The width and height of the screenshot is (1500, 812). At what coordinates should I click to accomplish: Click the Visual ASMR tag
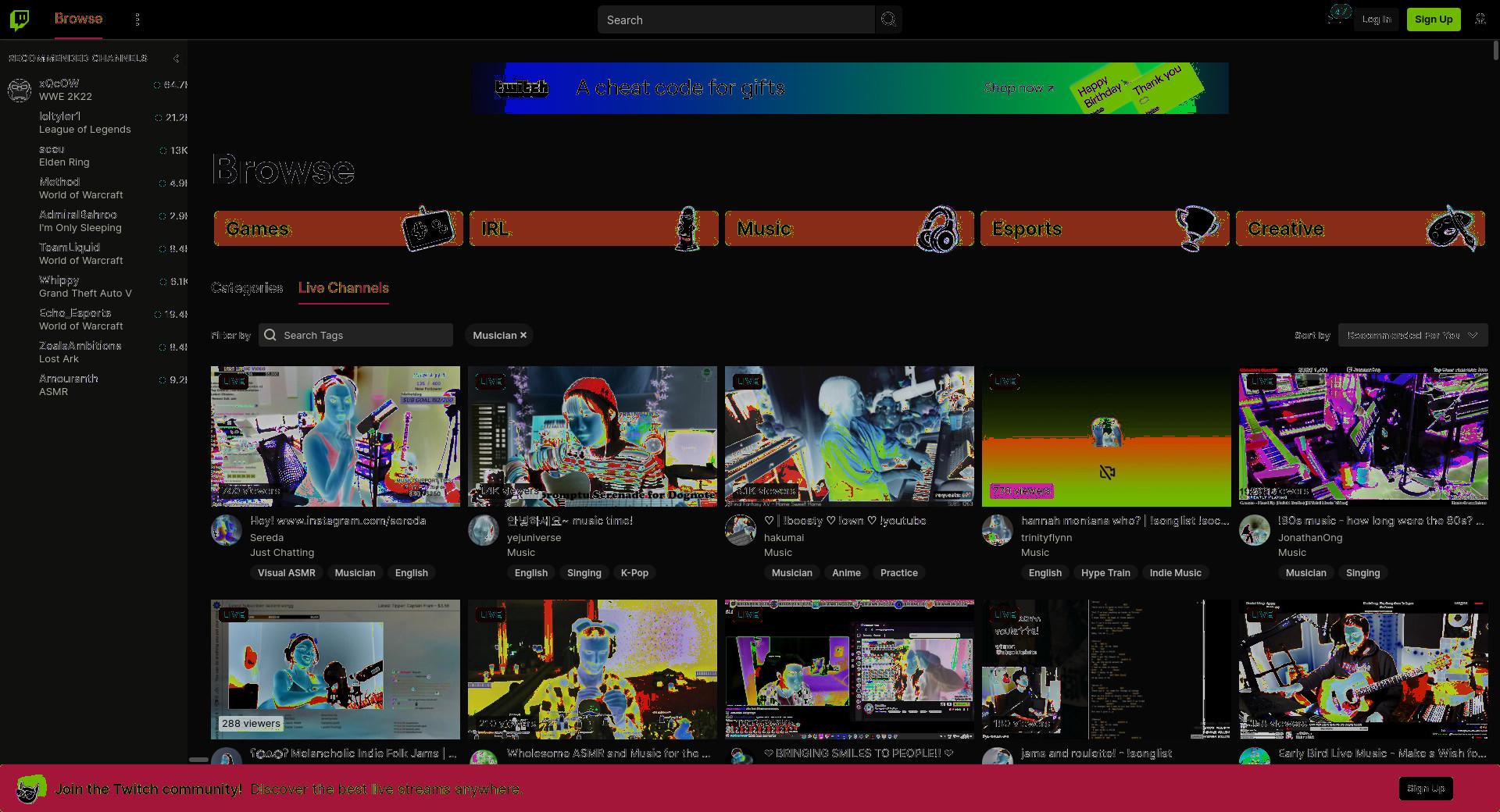tap(287, 572)
